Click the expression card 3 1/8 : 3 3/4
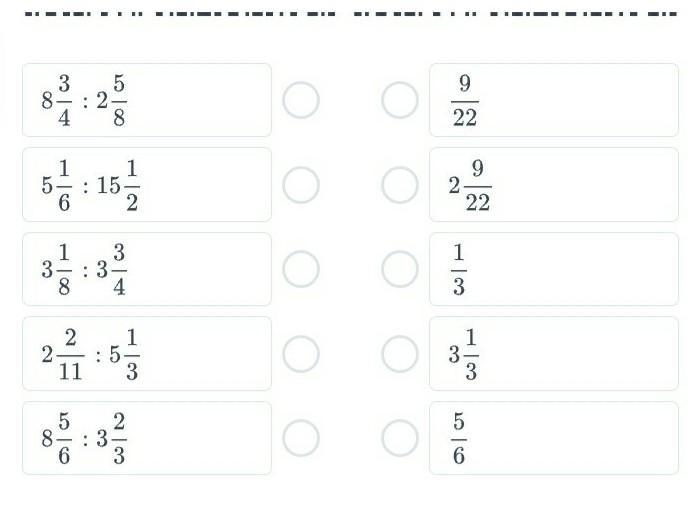 tap(147, 269)
